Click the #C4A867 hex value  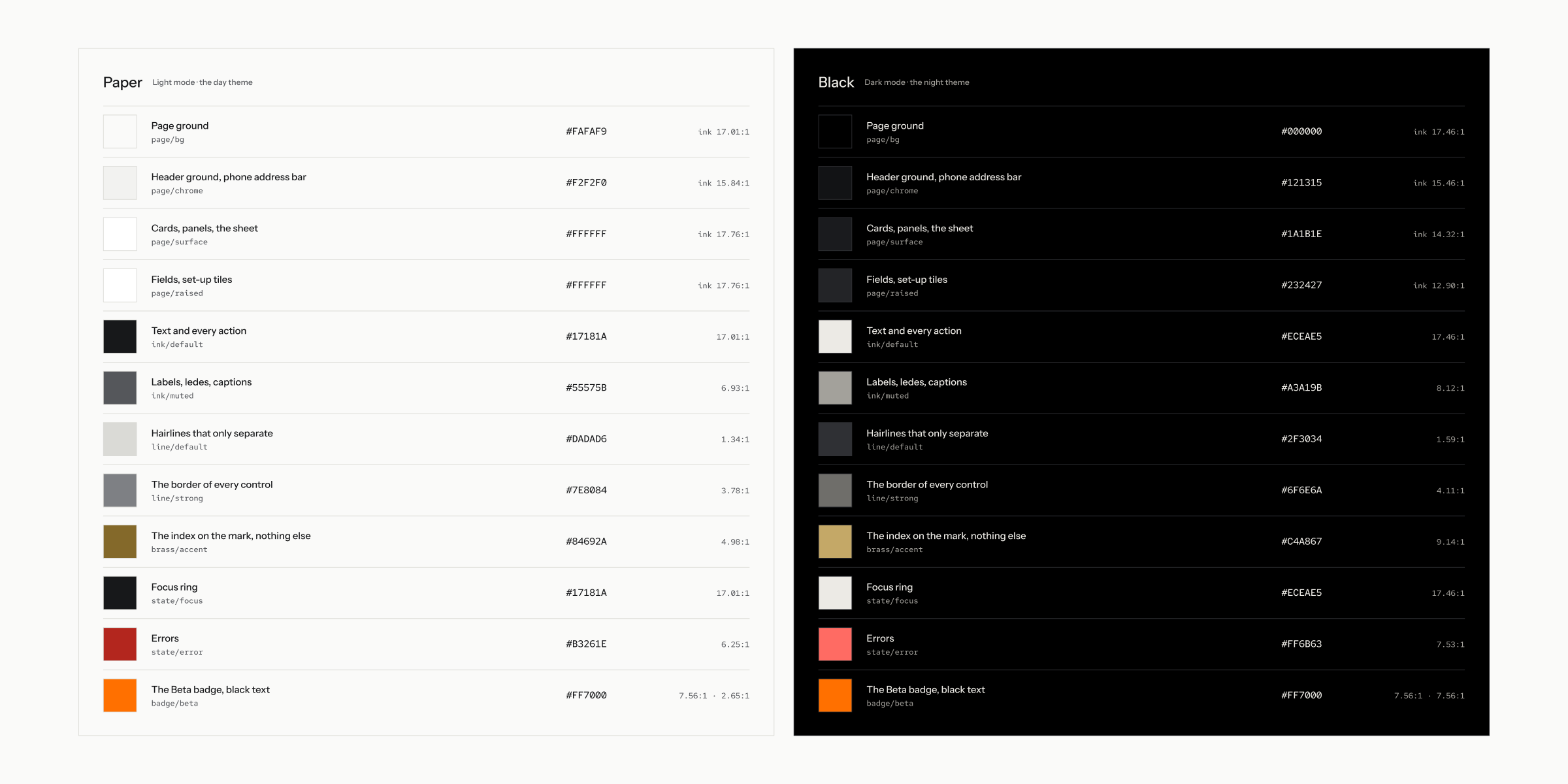pos(1301,542)
